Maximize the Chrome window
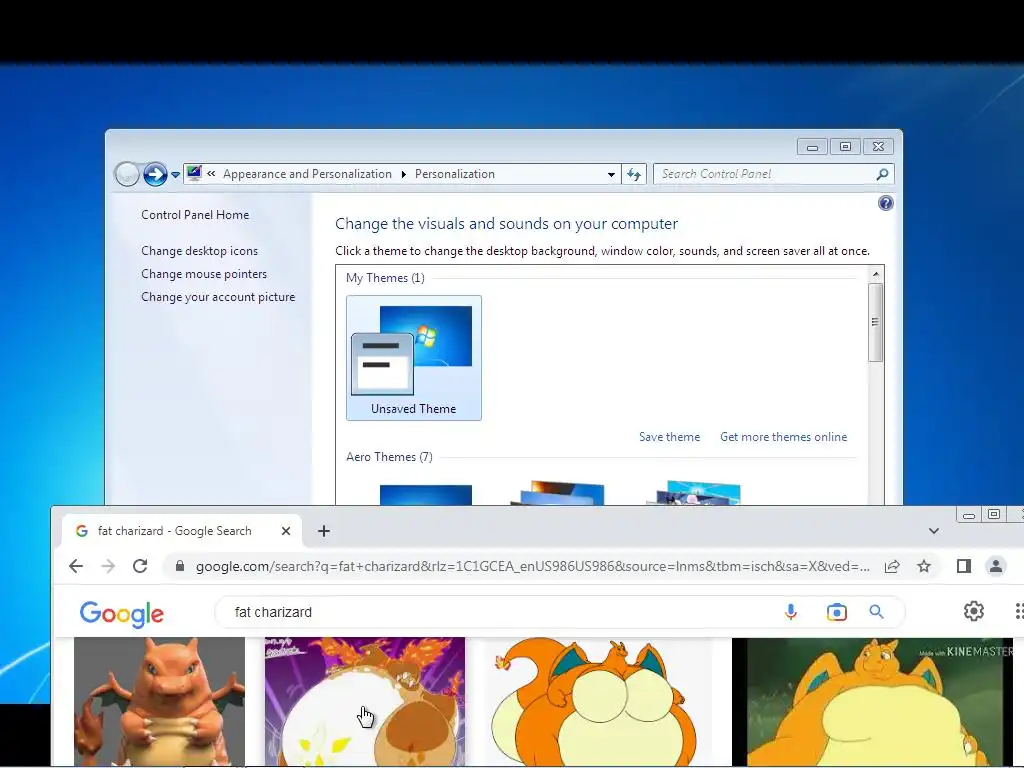The height and width of the screenshot is (768, 1024). coord(993,515)
